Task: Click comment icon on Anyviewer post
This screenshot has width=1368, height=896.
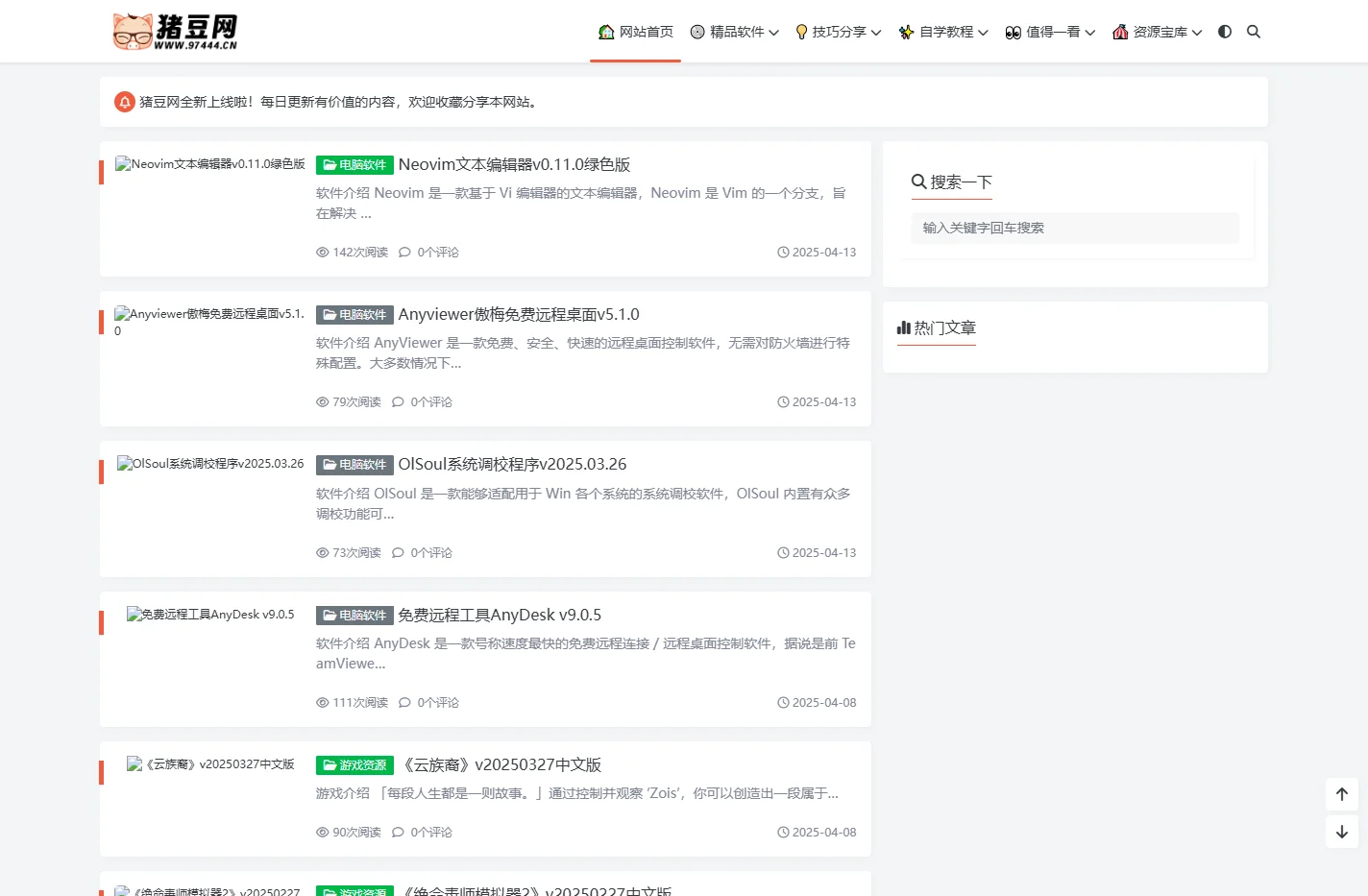Action: click(398, 402)
